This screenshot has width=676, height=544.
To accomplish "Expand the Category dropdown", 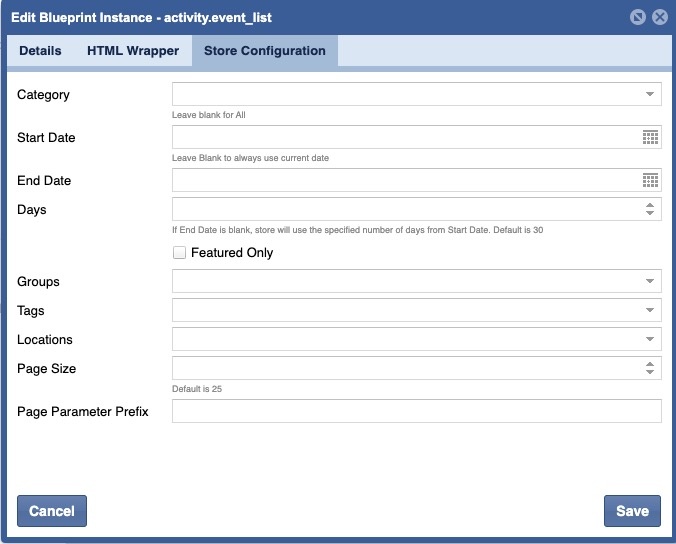I will click(650, 95).
